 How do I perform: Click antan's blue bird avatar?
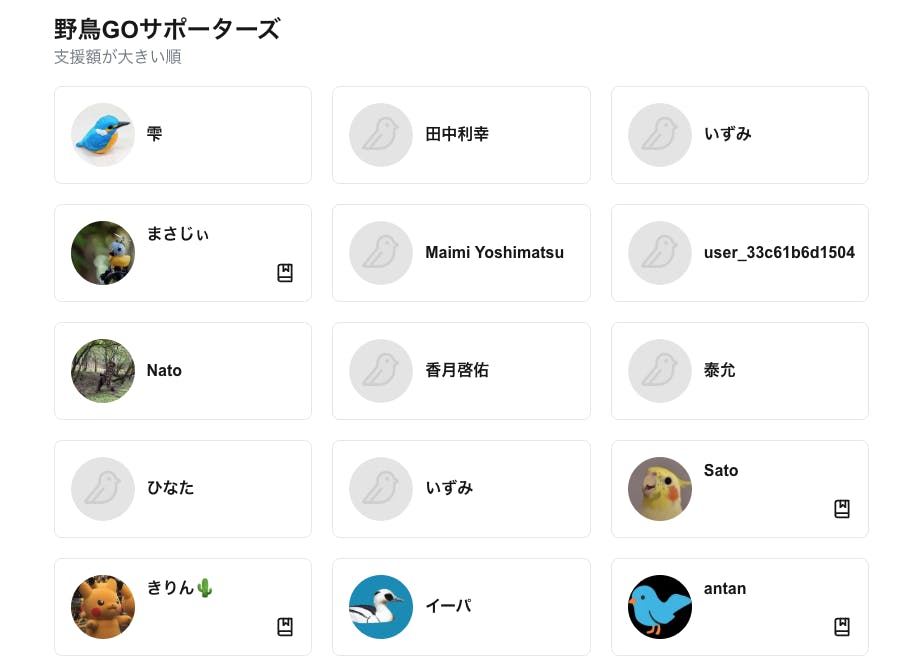660,607
